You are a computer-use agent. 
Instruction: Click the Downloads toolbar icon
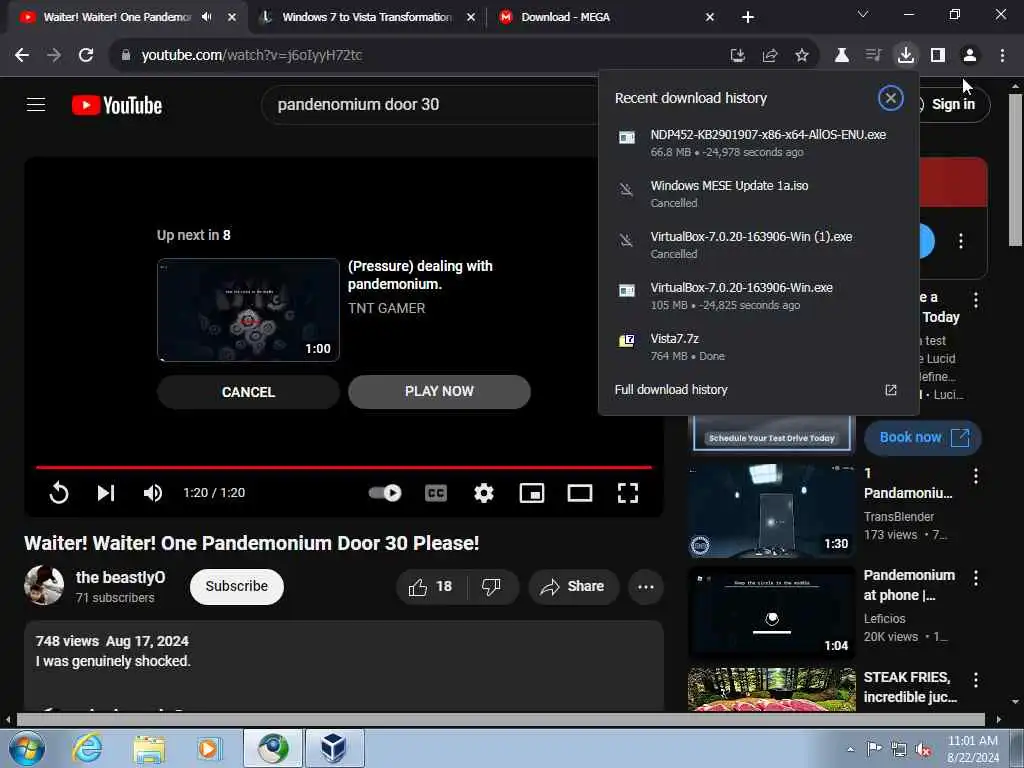pyautogui.click(x=906, y=56)
